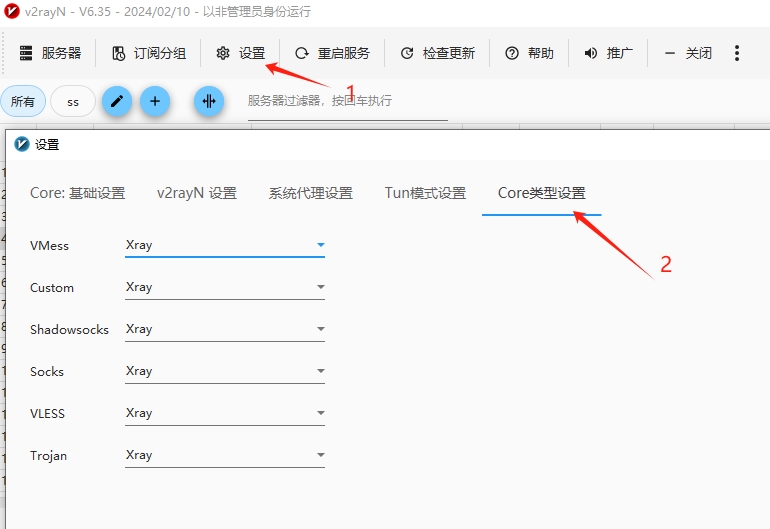770x529 pixels.
Task: Click the Shadowsocks label text
Action: click(69, 330)
